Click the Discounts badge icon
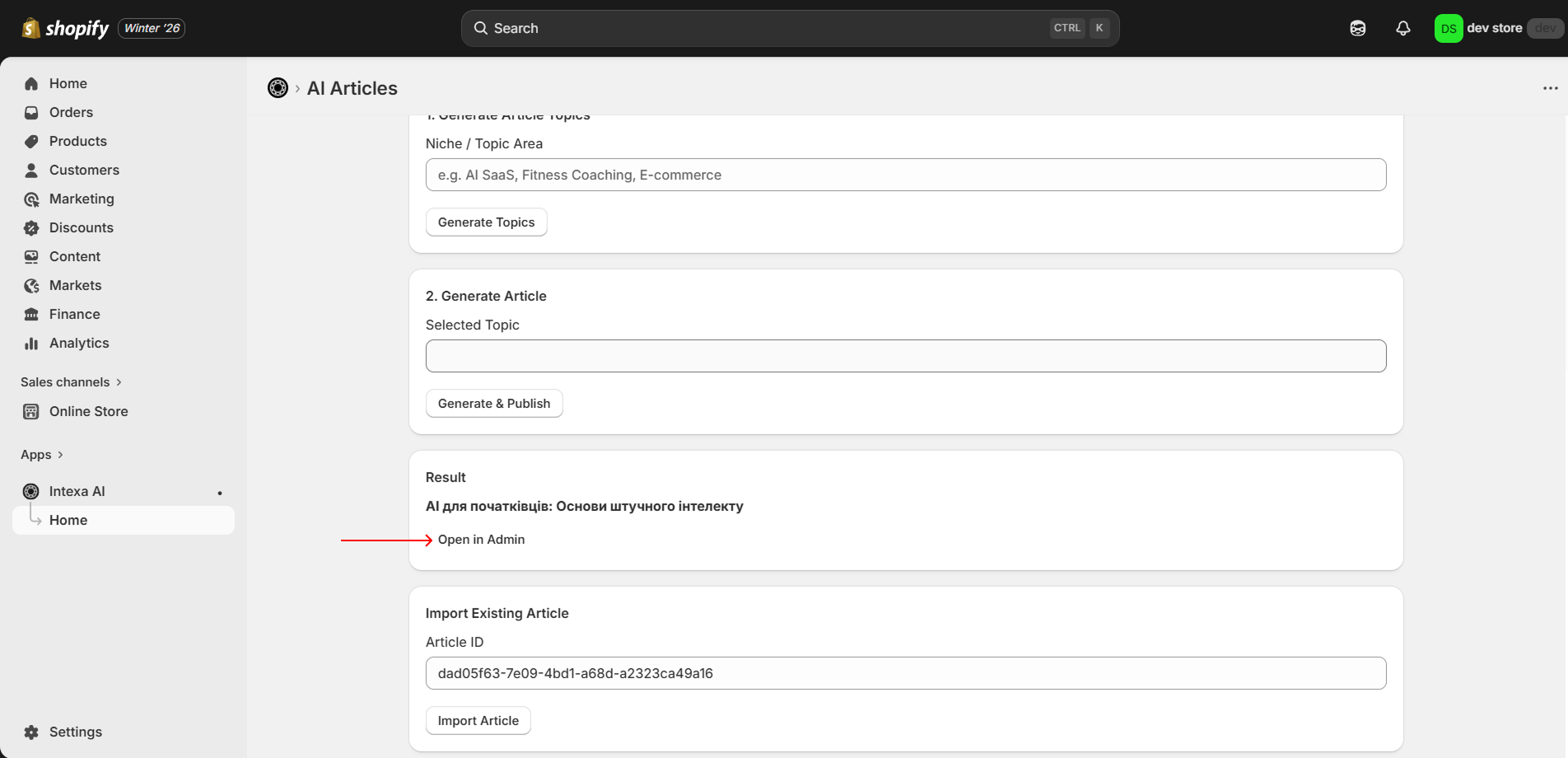Screen dimensions: 1568x758 [x=31, y=228]
